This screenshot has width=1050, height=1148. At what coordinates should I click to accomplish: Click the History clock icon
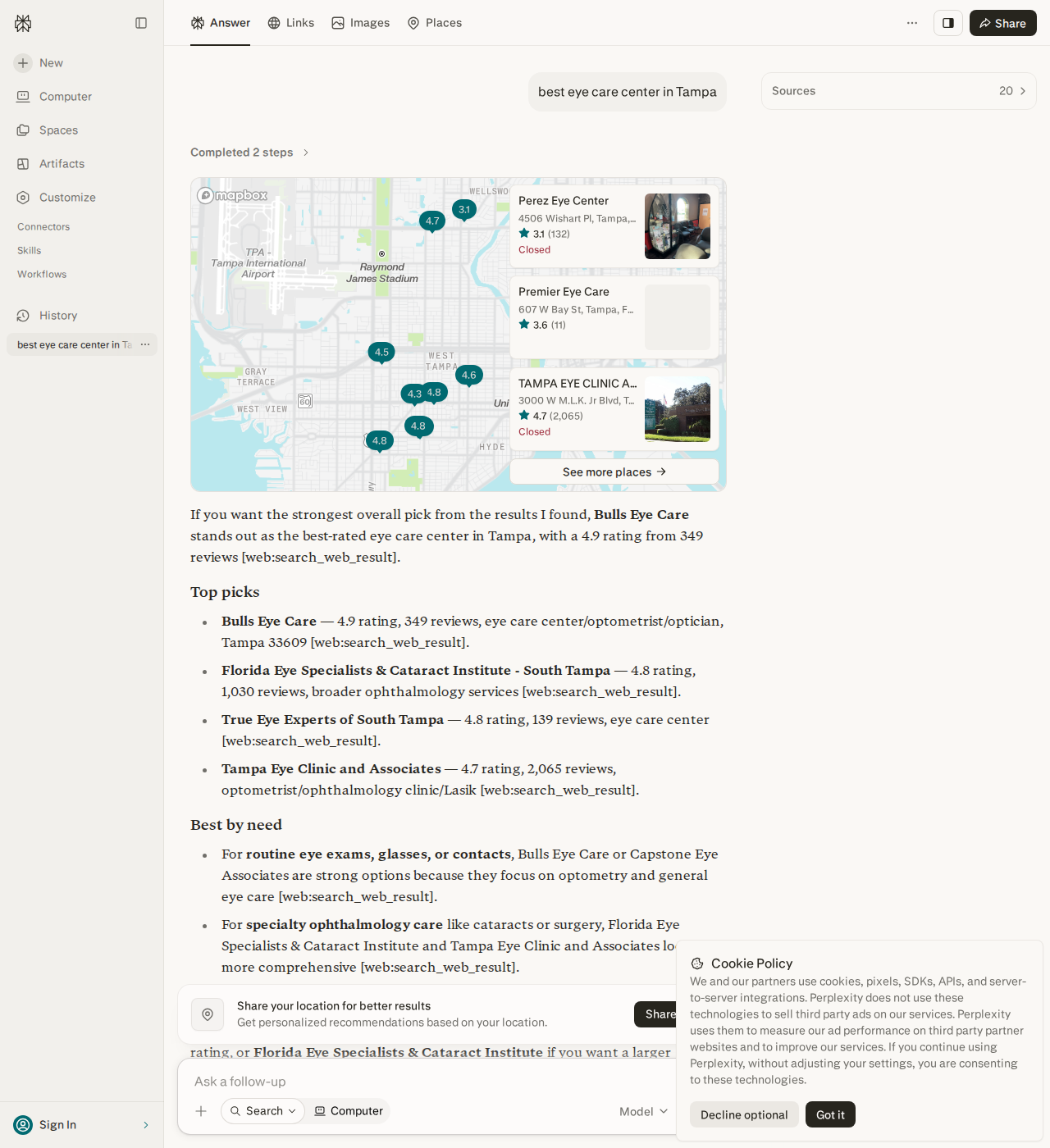click(23, 316)
